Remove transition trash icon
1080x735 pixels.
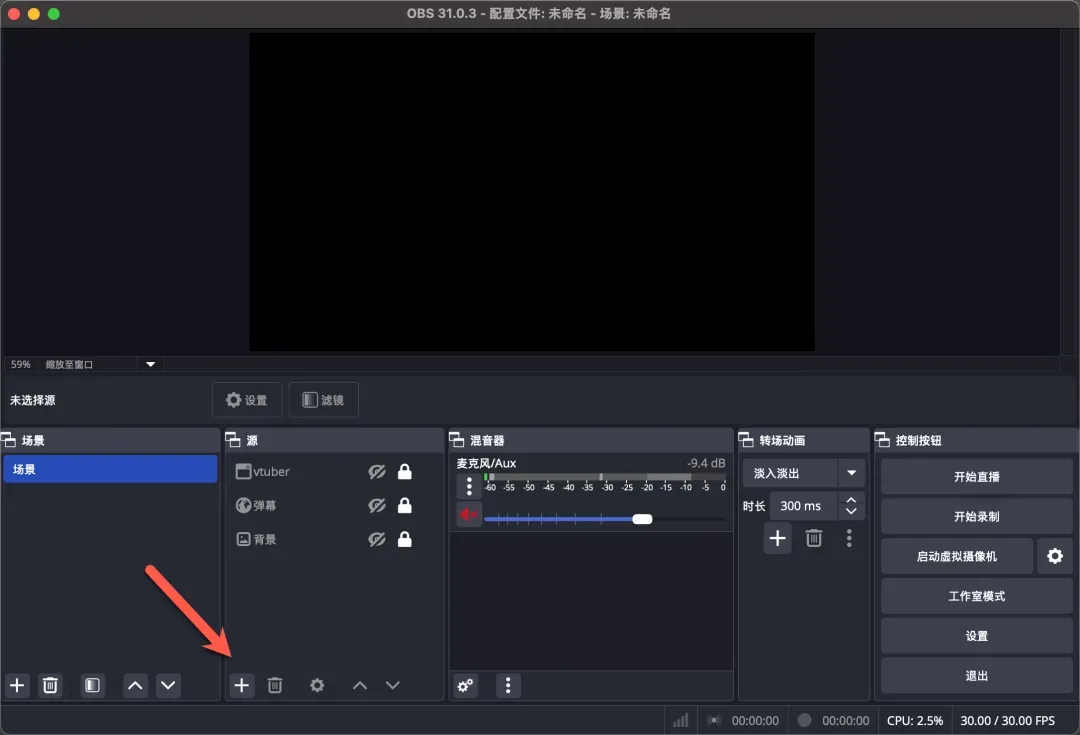814,538
